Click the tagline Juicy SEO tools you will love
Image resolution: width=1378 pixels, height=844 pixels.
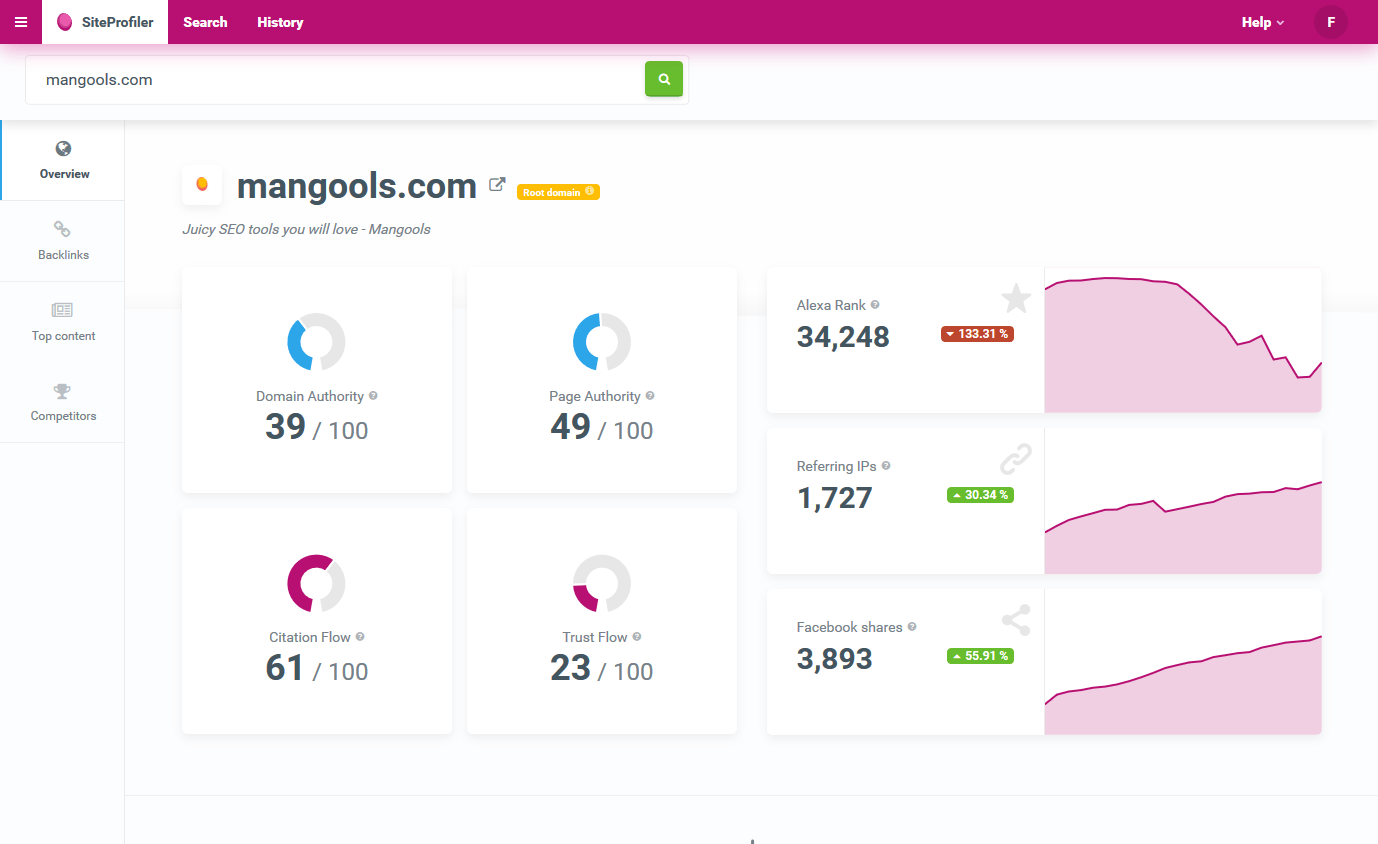click(x=306, y=229)
